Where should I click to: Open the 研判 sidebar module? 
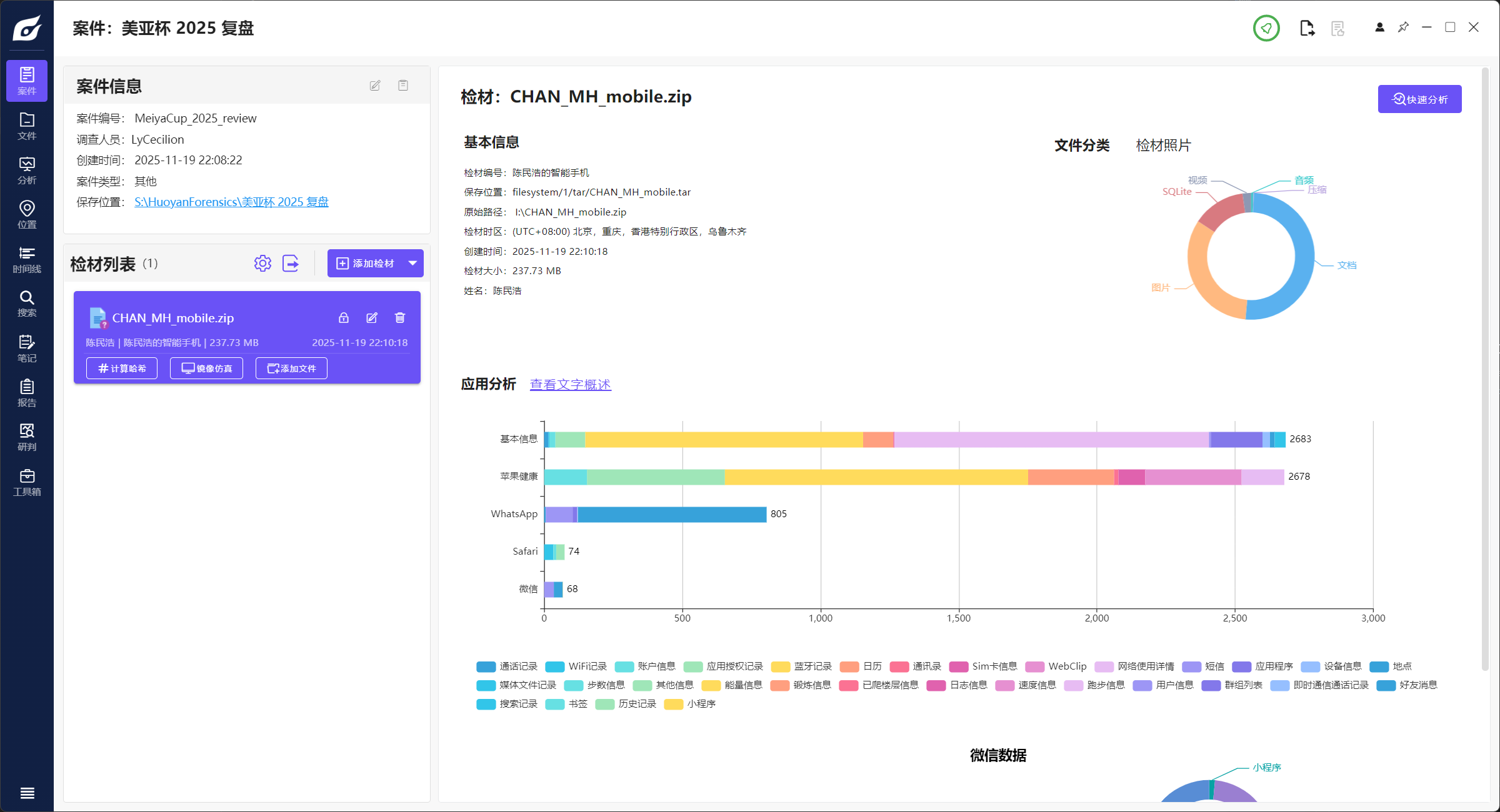(27, 437)
